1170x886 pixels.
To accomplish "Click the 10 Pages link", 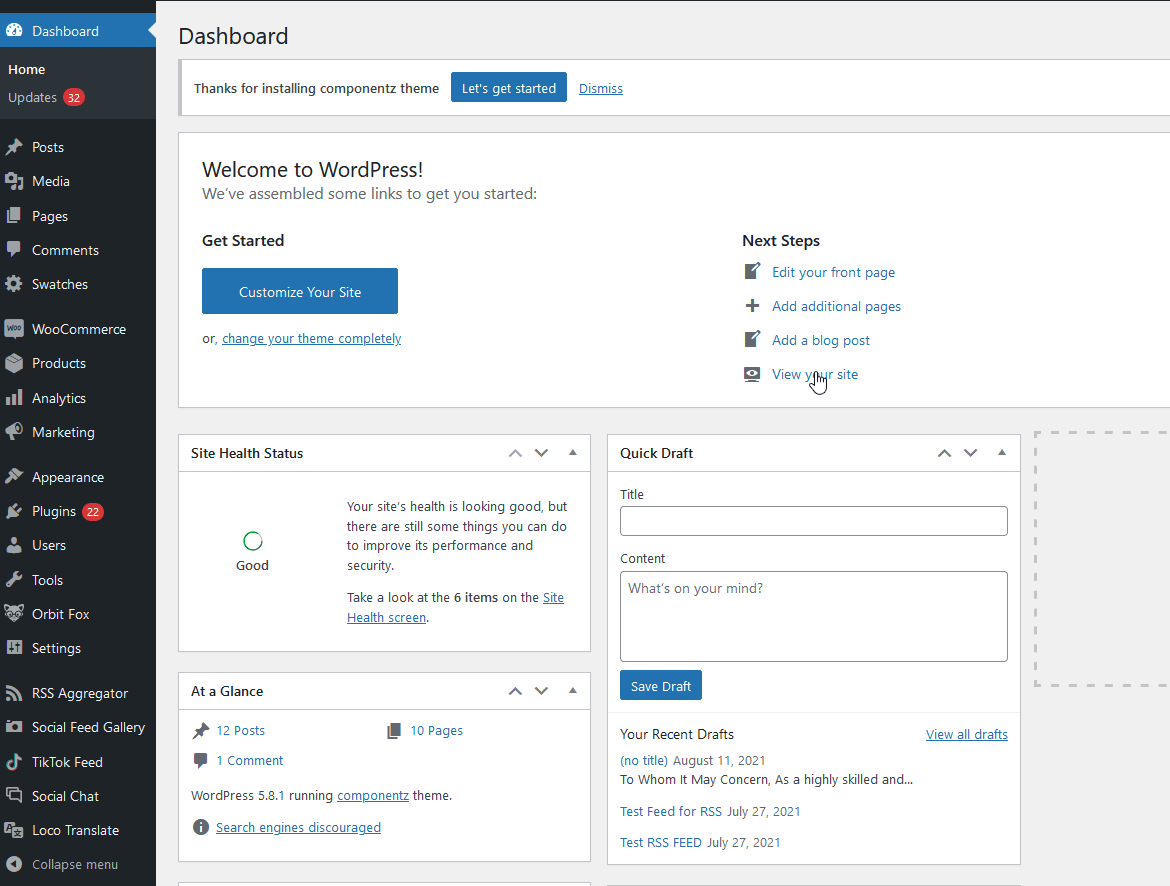I will pos(437,731).
